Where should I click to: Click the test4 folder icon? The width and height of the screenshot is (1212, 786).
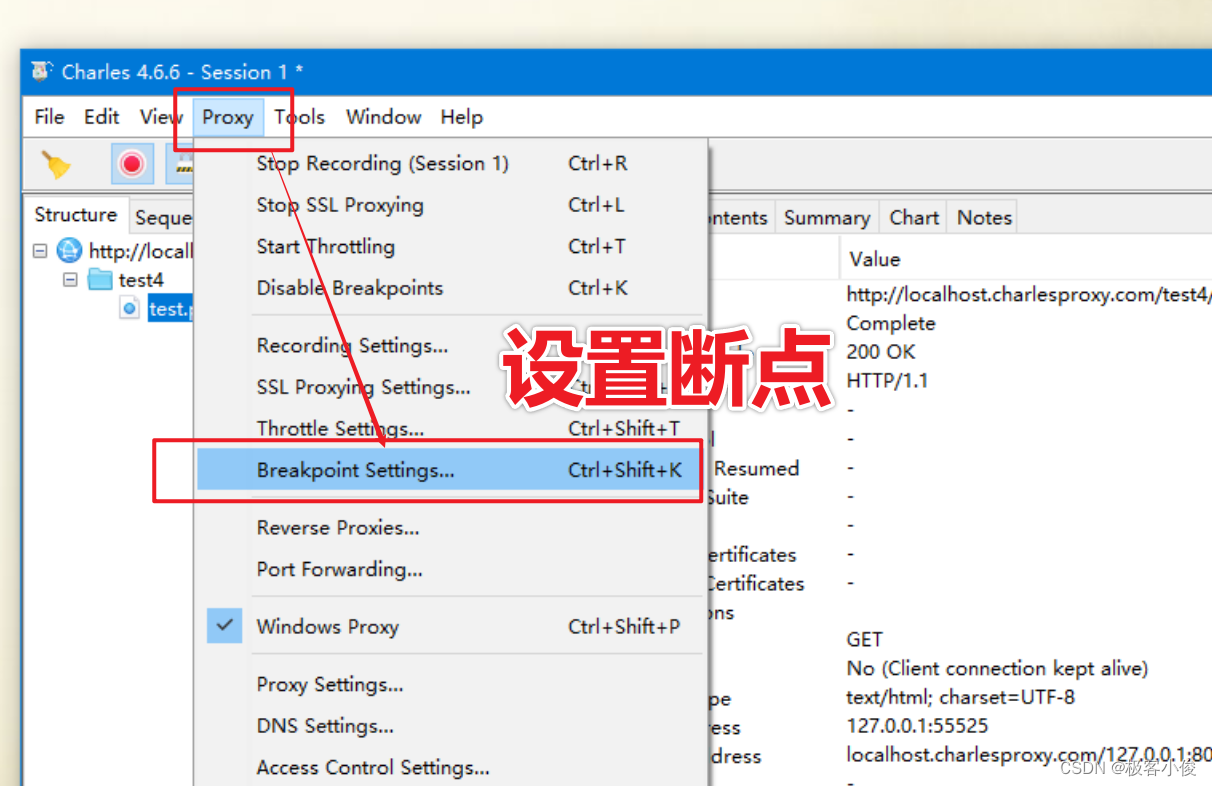click(x=100, y=280)
